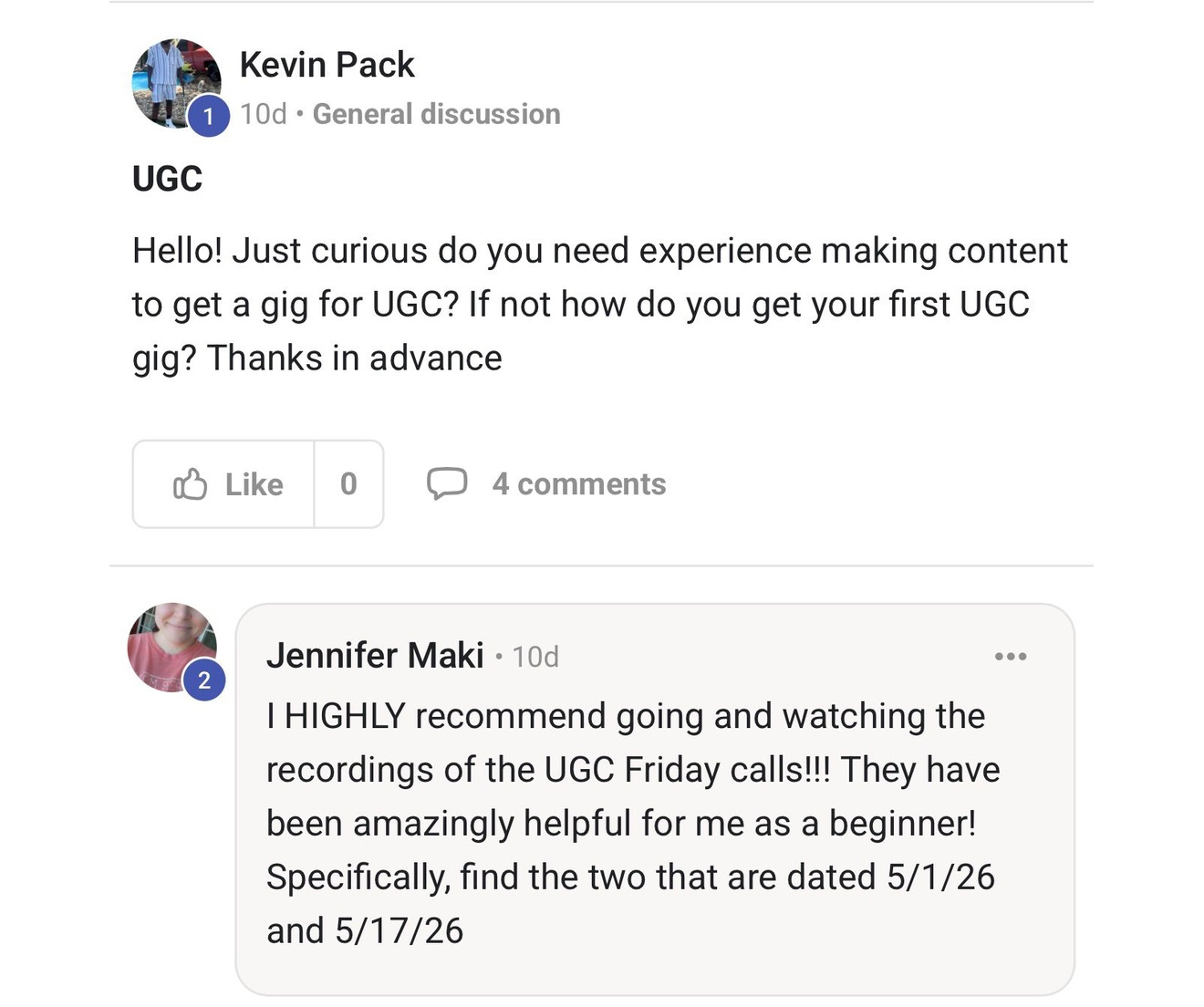1204x1007 pixels.
Task: Open the three-dot options menu on Jennifer's comment
Action: click(x=1011, y=657)
